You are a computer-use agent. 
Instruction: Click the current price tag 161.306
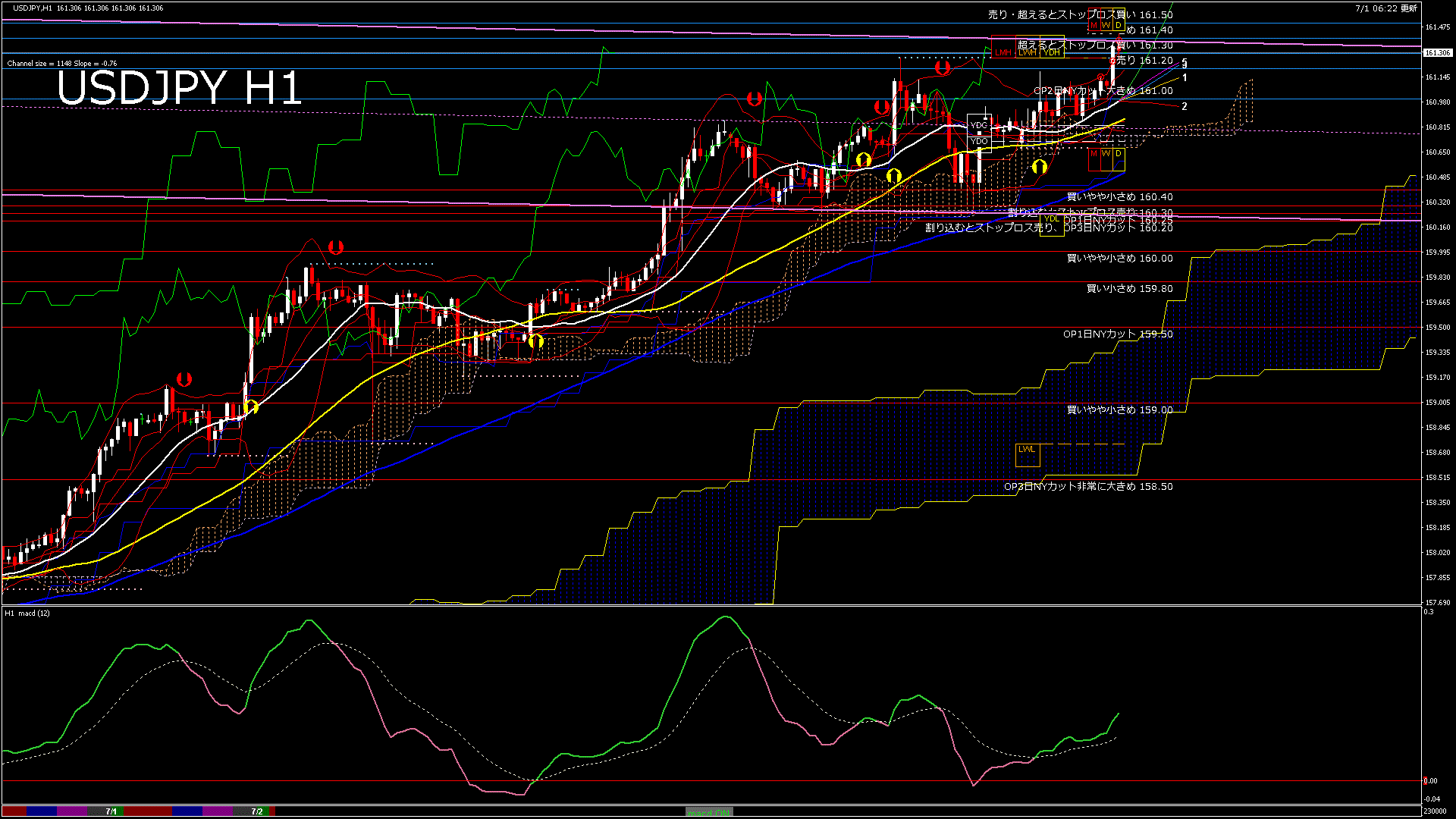click(x=1437, y=52)
